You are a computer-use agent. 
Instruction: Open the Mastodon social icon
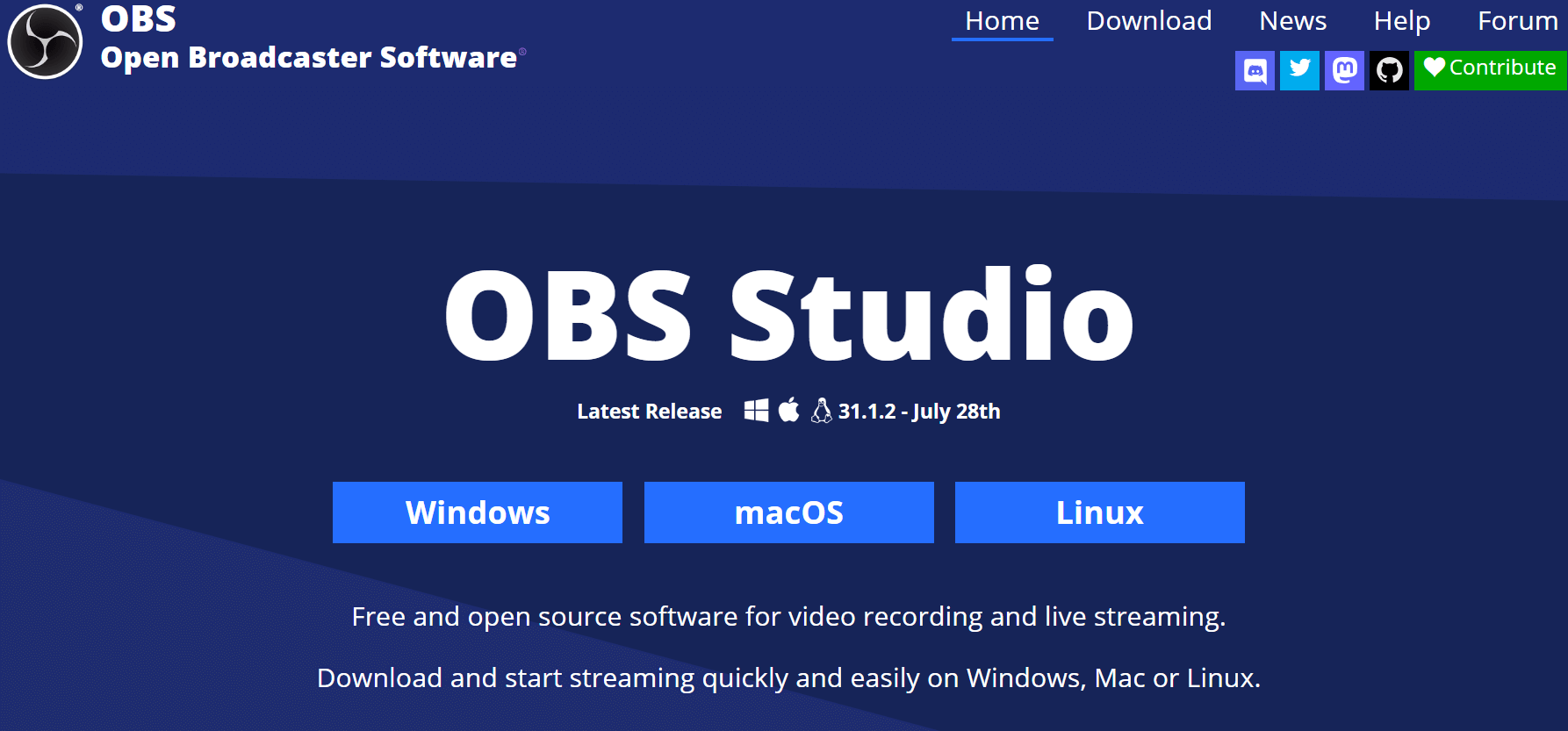1344,70
